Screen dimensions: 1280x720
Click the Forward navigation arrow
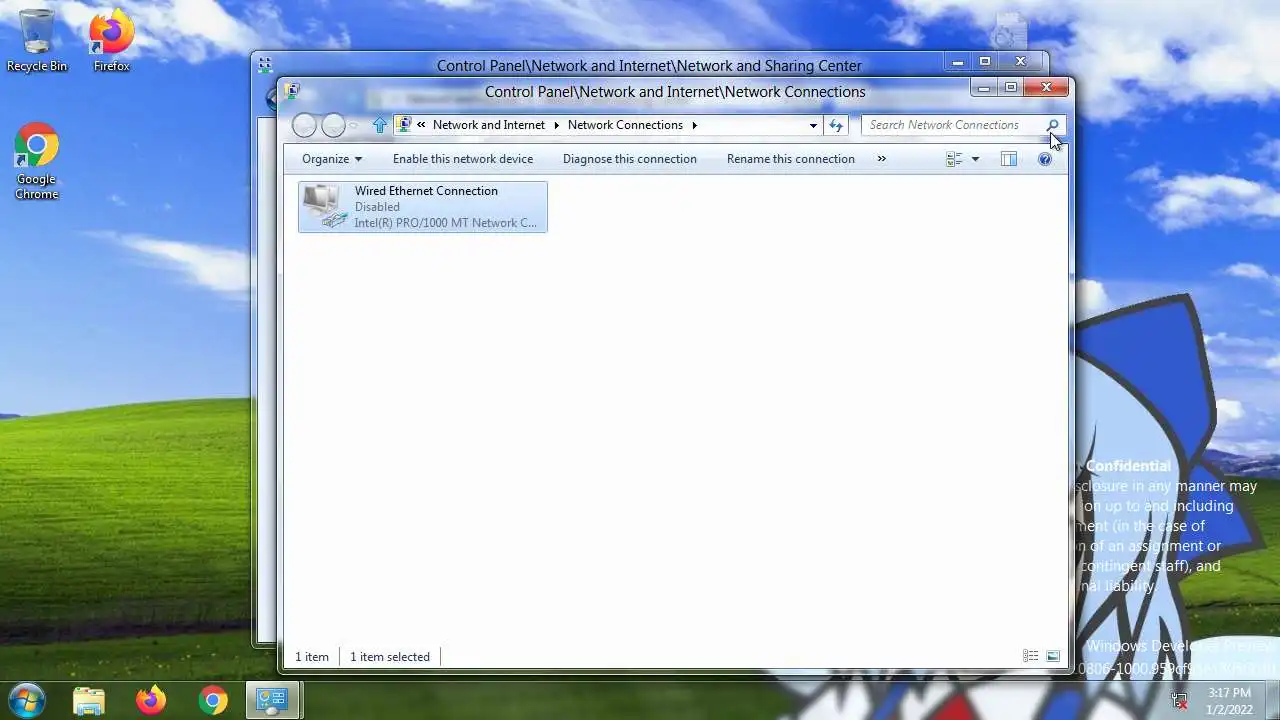tap(334, 125)
